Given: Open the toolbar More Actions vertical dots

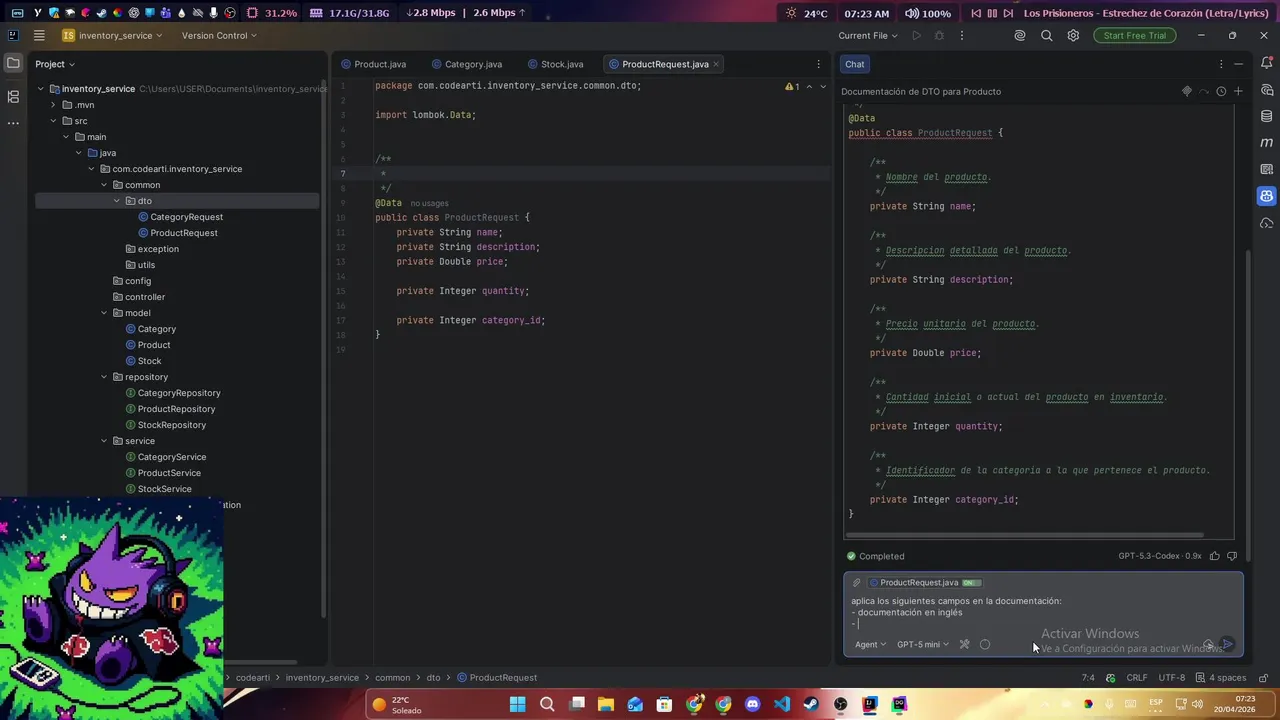Looking at the screenshot, I should 962,35.
